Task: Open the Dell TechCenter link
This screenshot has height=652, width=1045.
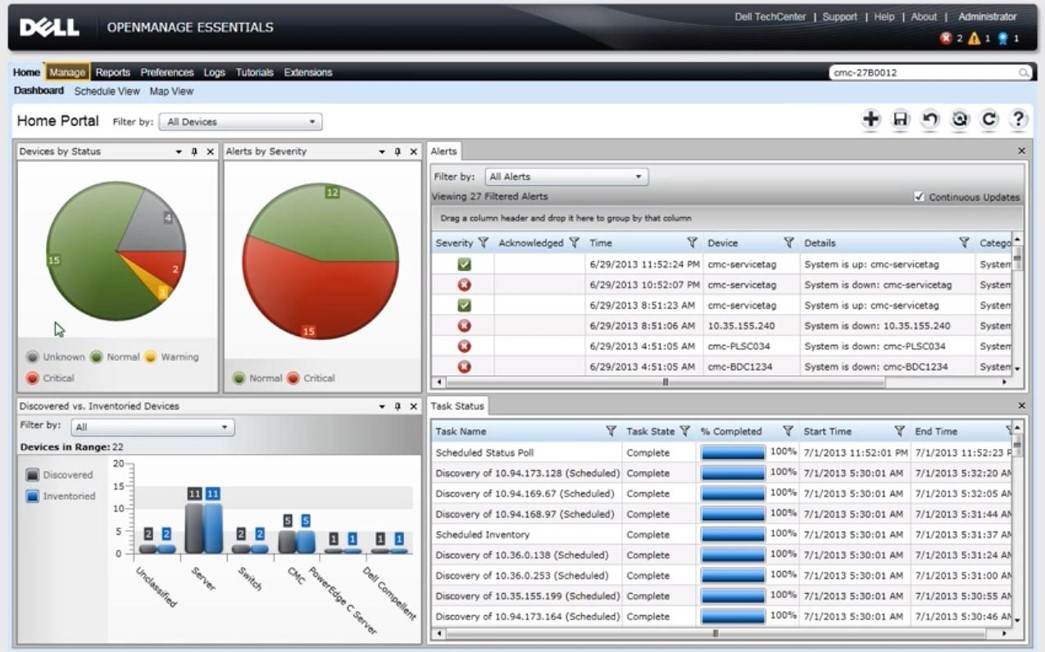Action: (770, 17)
